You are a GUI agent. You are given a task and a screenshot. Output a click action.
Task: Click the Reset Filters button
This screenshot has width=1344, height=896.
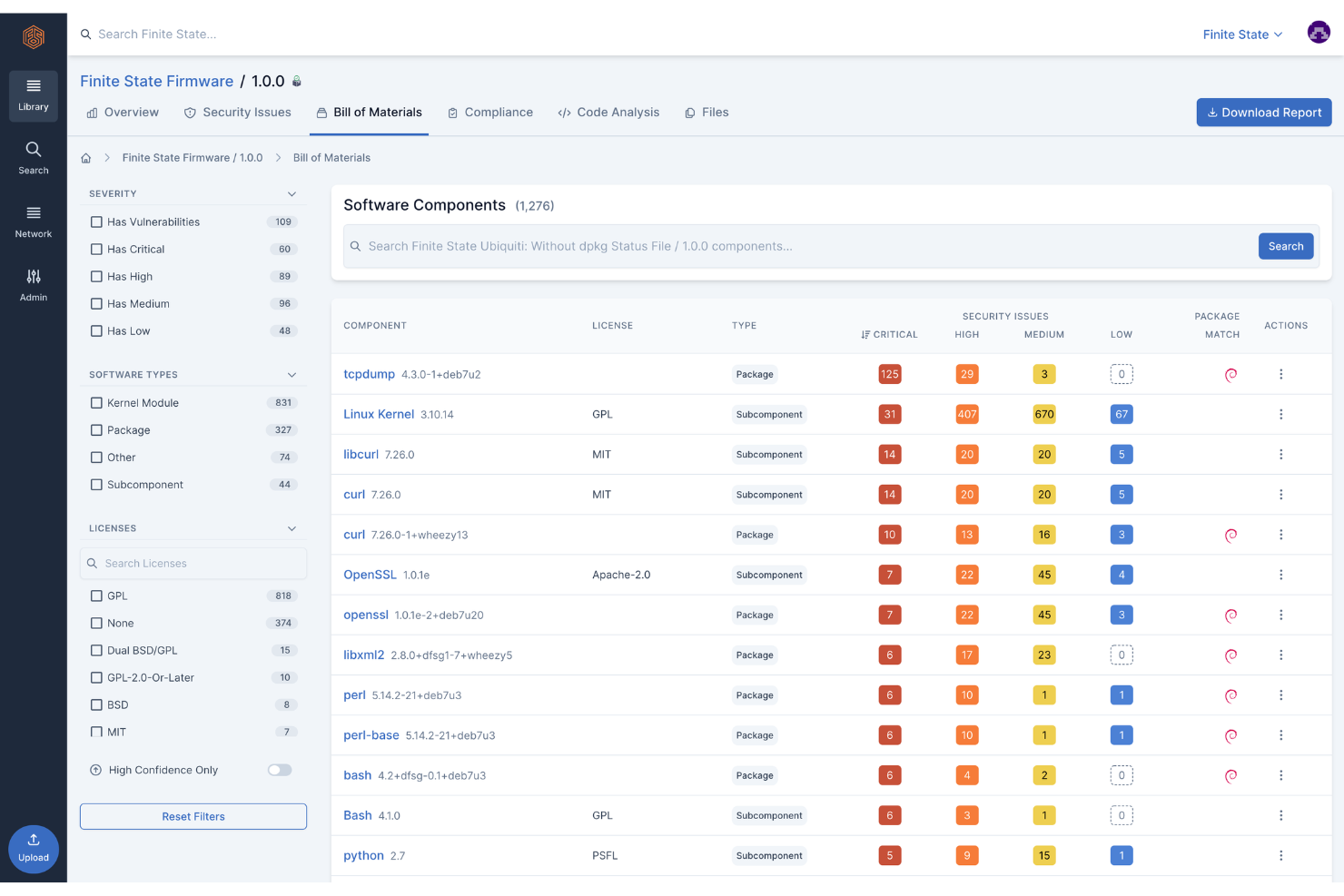(193, 816)
